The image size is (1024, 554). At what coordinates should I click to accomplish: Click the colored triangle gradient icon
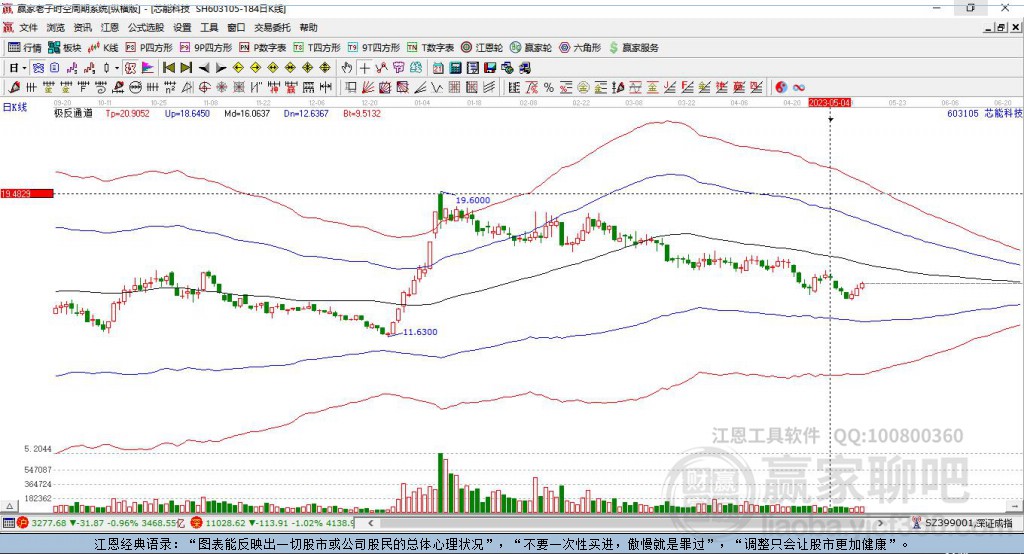(x=148, y=68)
